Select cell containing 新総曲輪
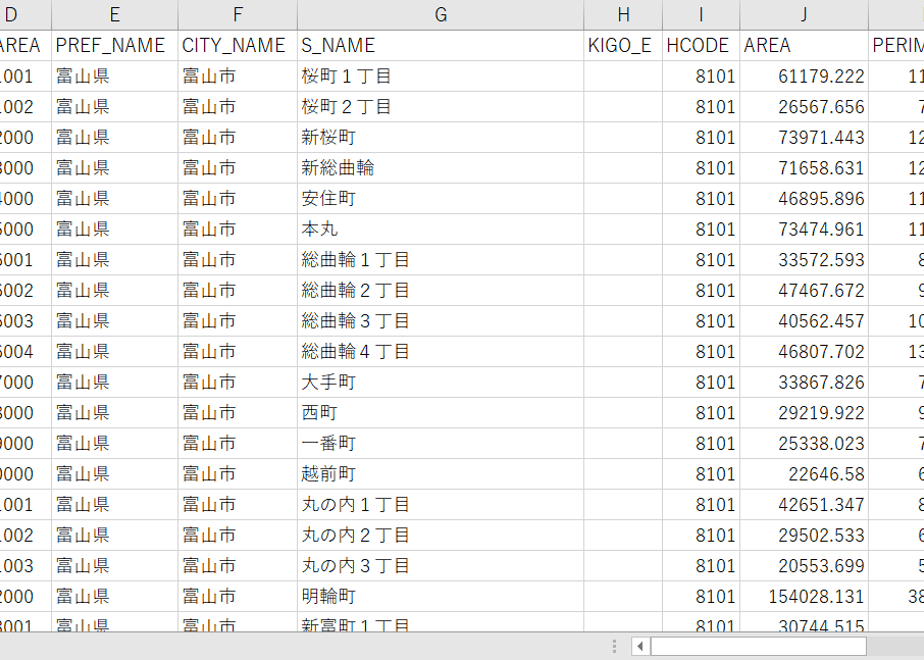 [440, 168]
